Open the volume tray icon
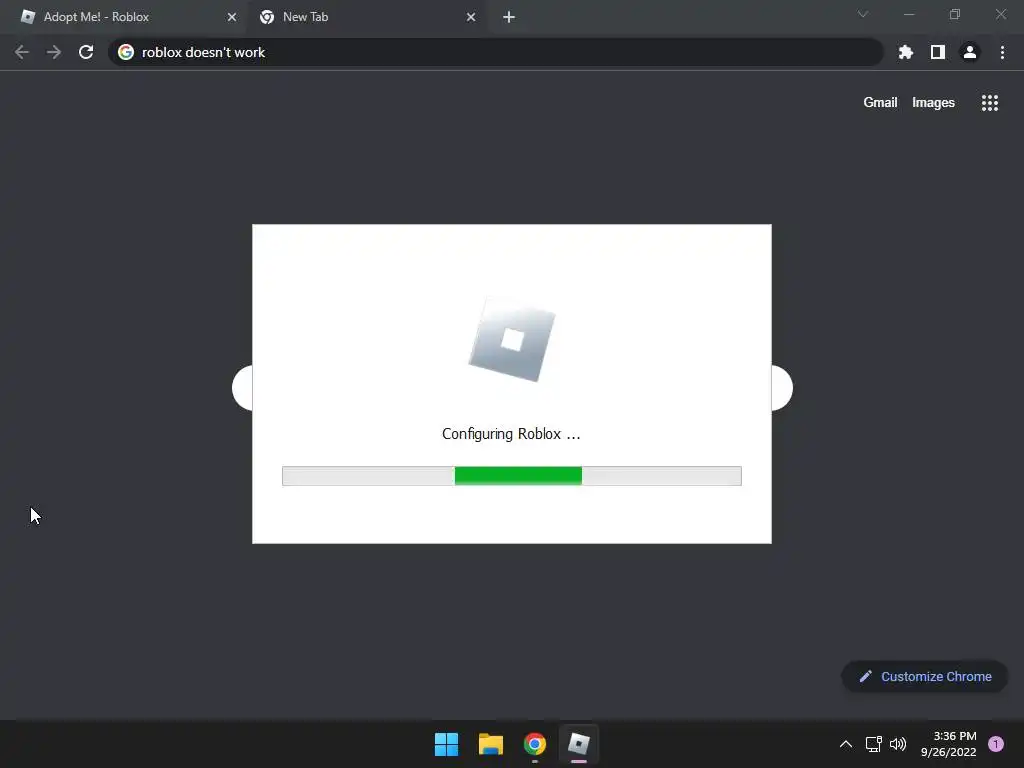This screenshot has height=768, width=1024. (x=898, y=744)
